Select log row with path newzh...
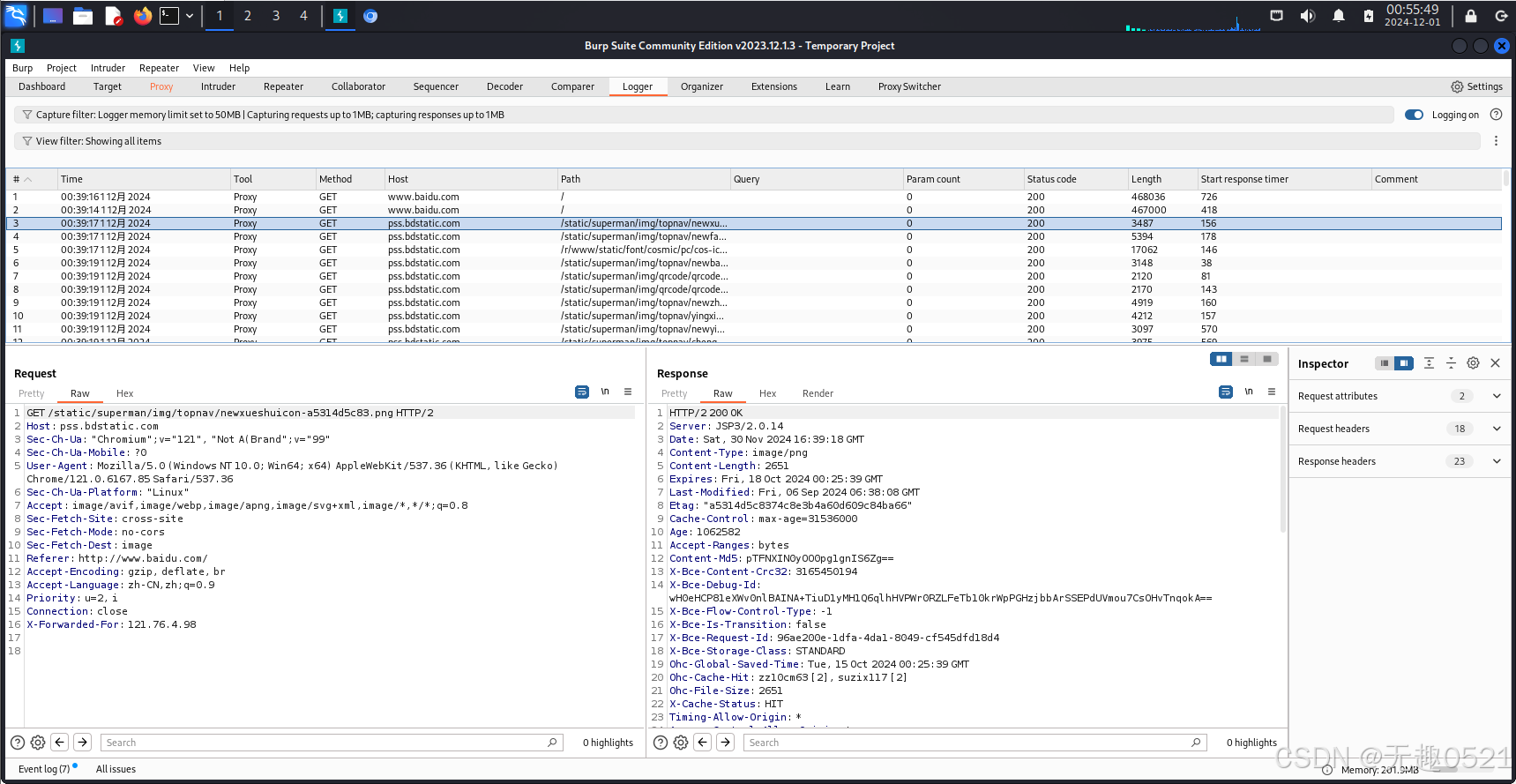The image size is (1516, 784). point(754,302)
